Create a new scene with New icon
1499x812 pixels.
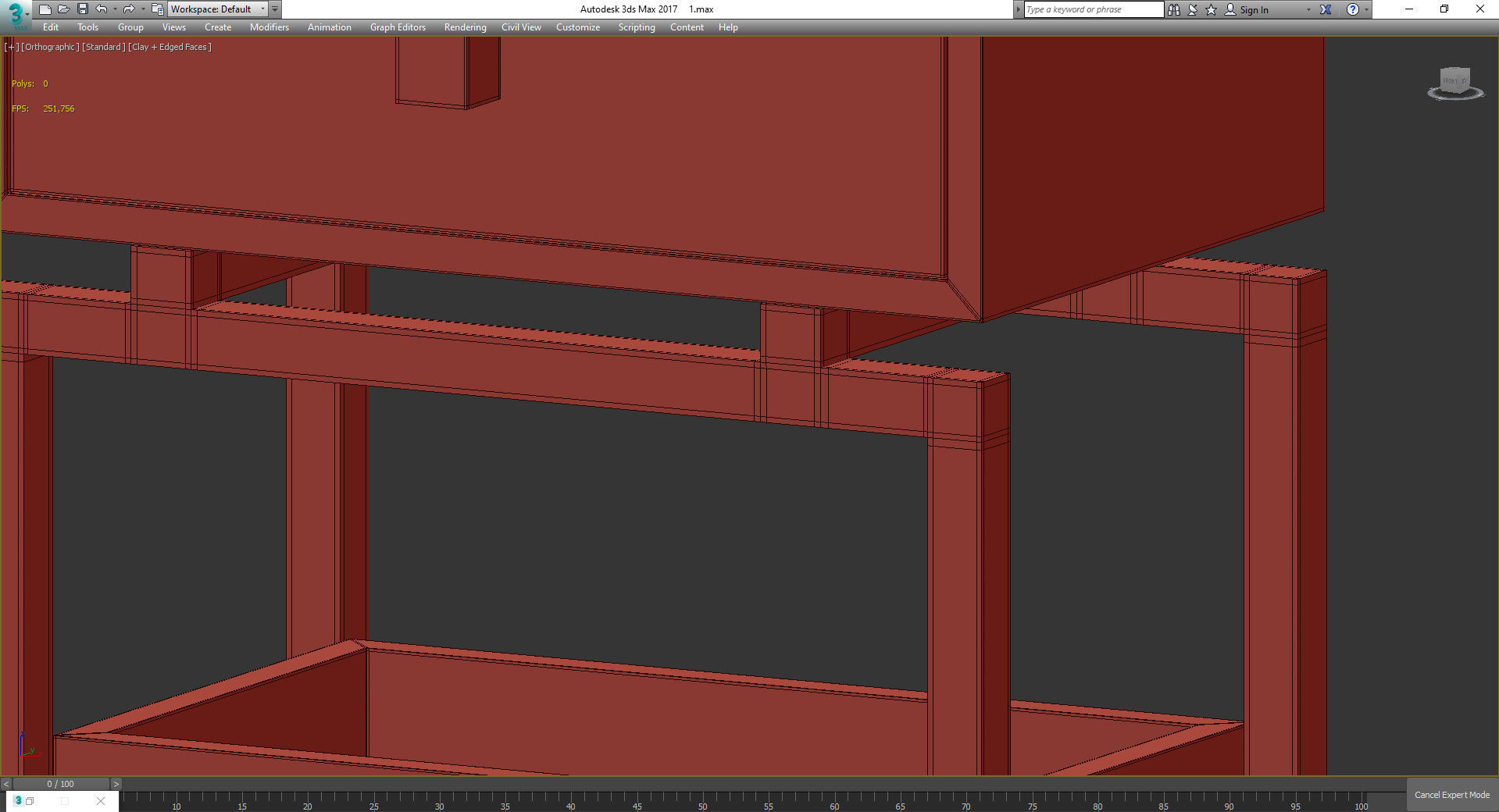45,9
